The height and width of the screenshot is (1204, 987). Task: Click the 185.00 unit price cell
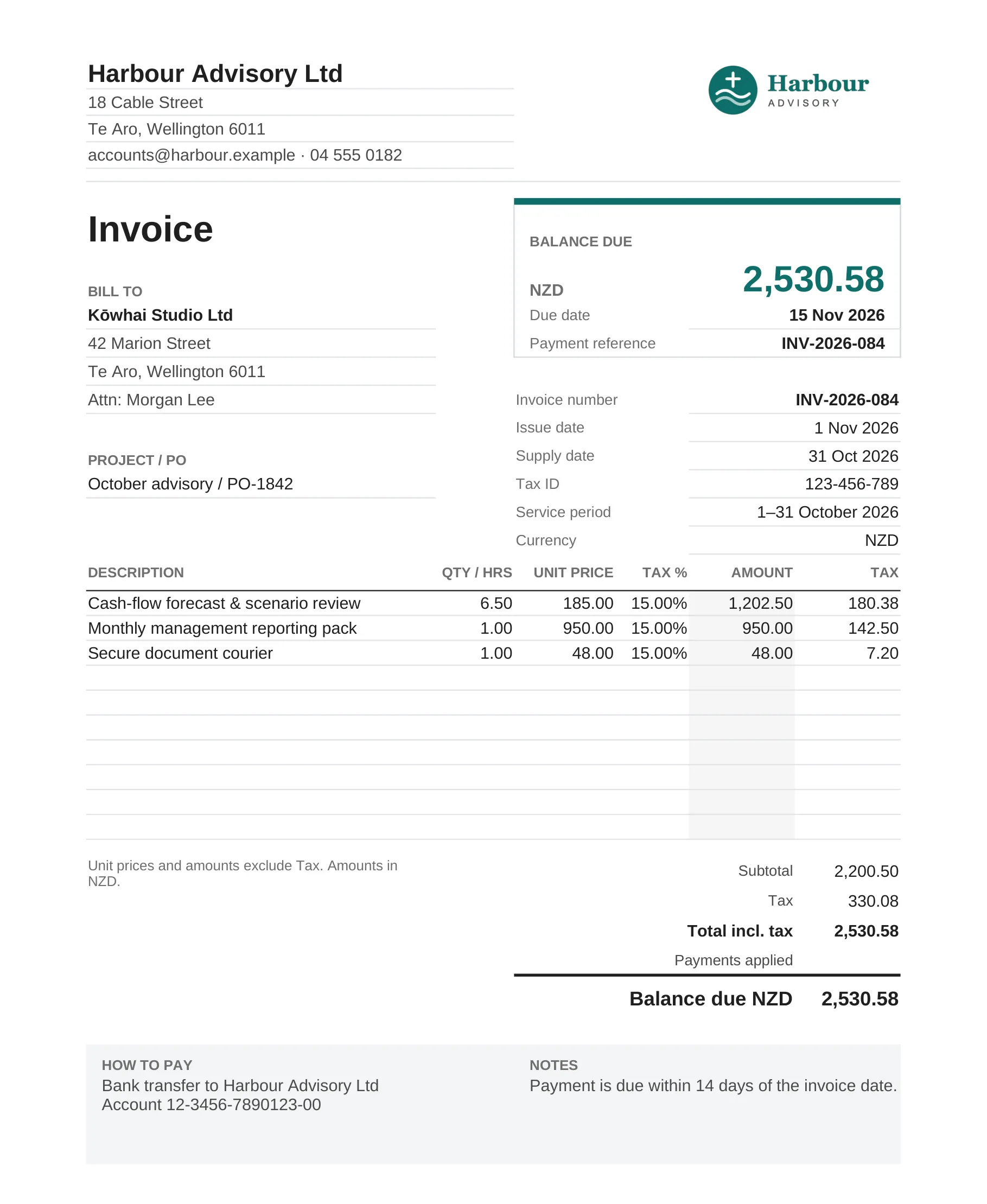coord(588,603)
